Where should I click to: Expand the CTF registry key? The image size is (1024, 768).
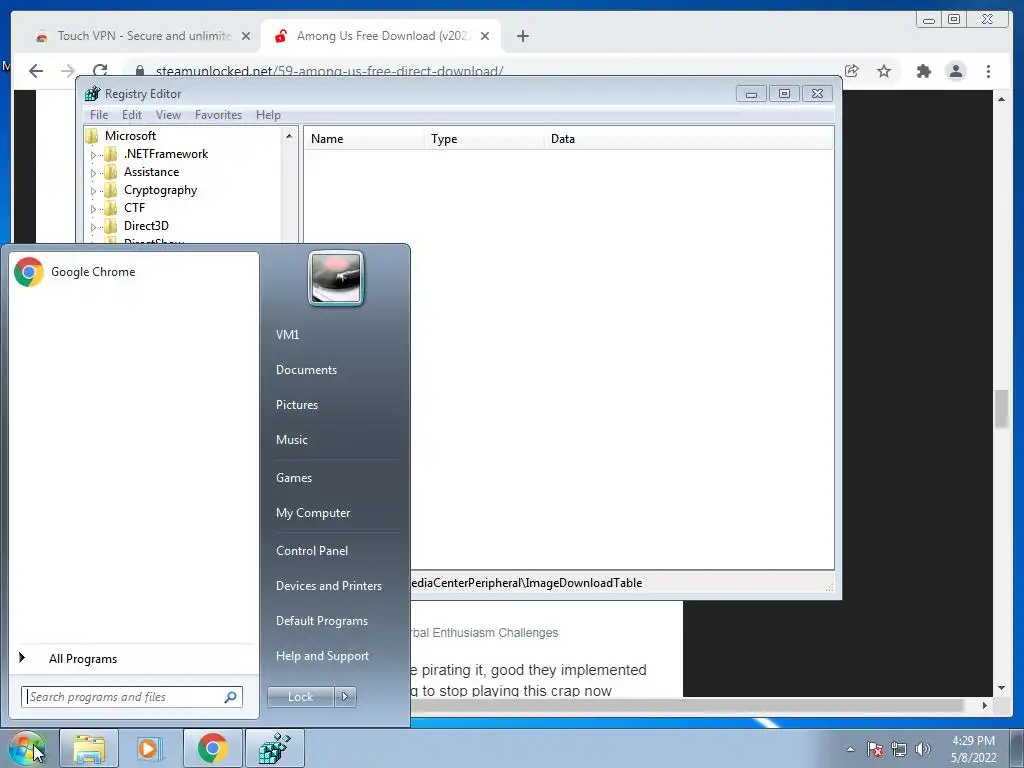click(x=93, y=209)
